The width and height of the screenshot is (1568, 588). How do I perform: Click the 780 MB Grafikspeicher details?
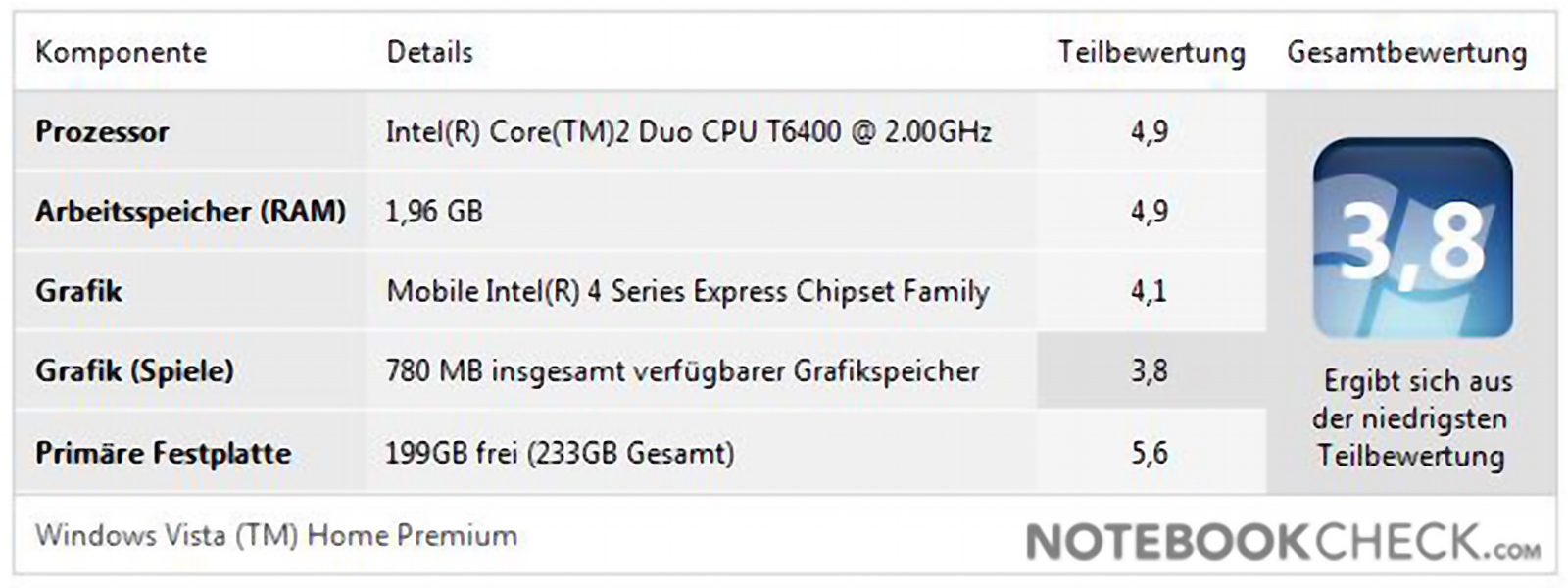point(682,370)
